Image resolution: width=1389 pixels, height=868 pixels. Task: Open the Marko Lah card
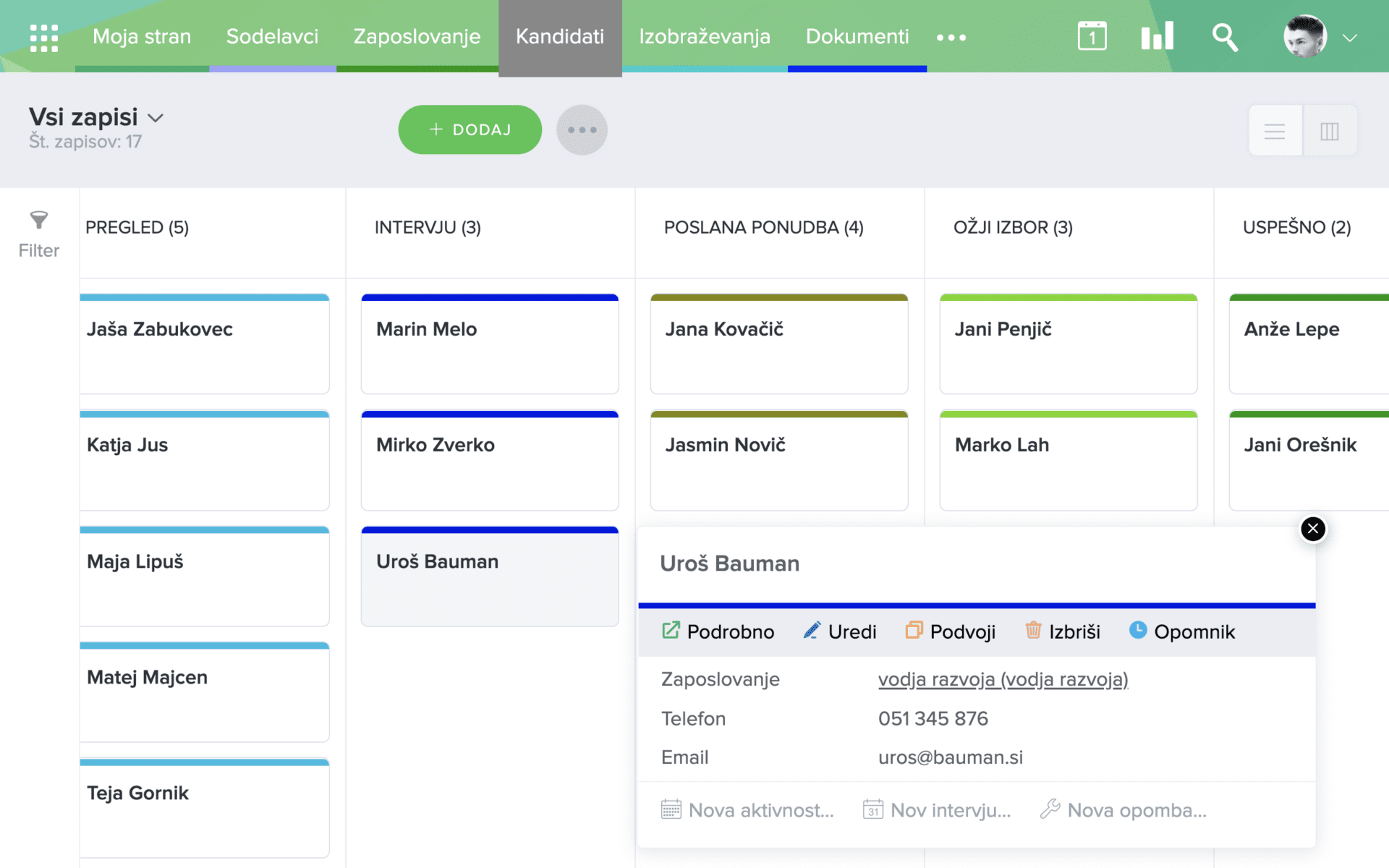1069,460
